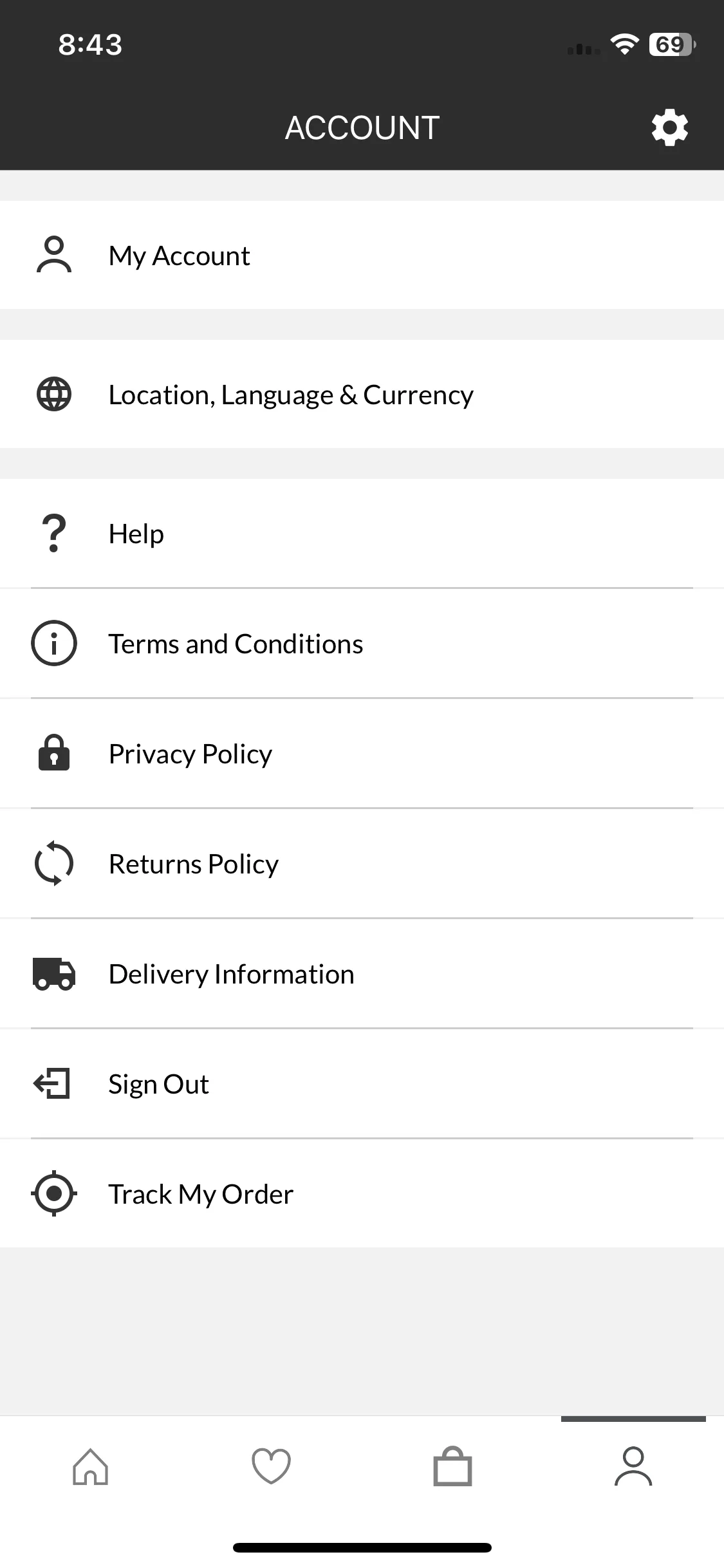
Task: Tap the info circle icon for Terms
Action: click(x=54, y=643)
